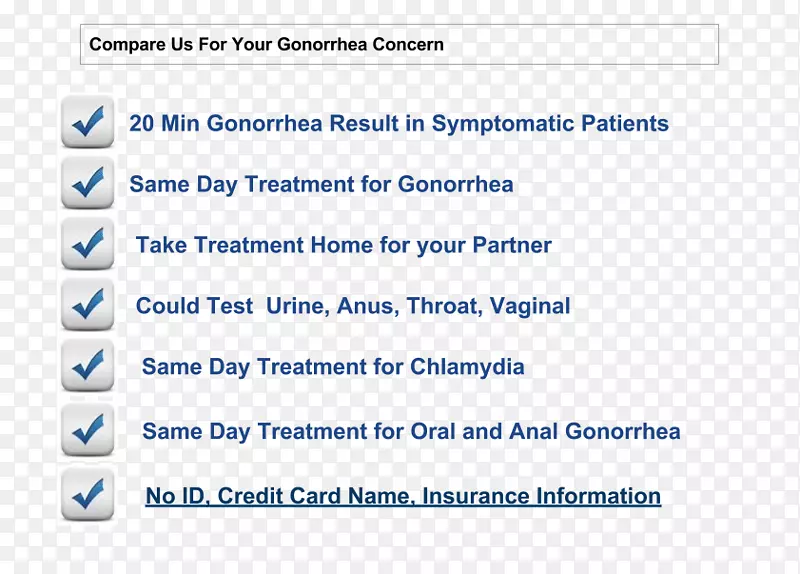Click the words Symptomatic Patients in first item

(x=550, y=123)
